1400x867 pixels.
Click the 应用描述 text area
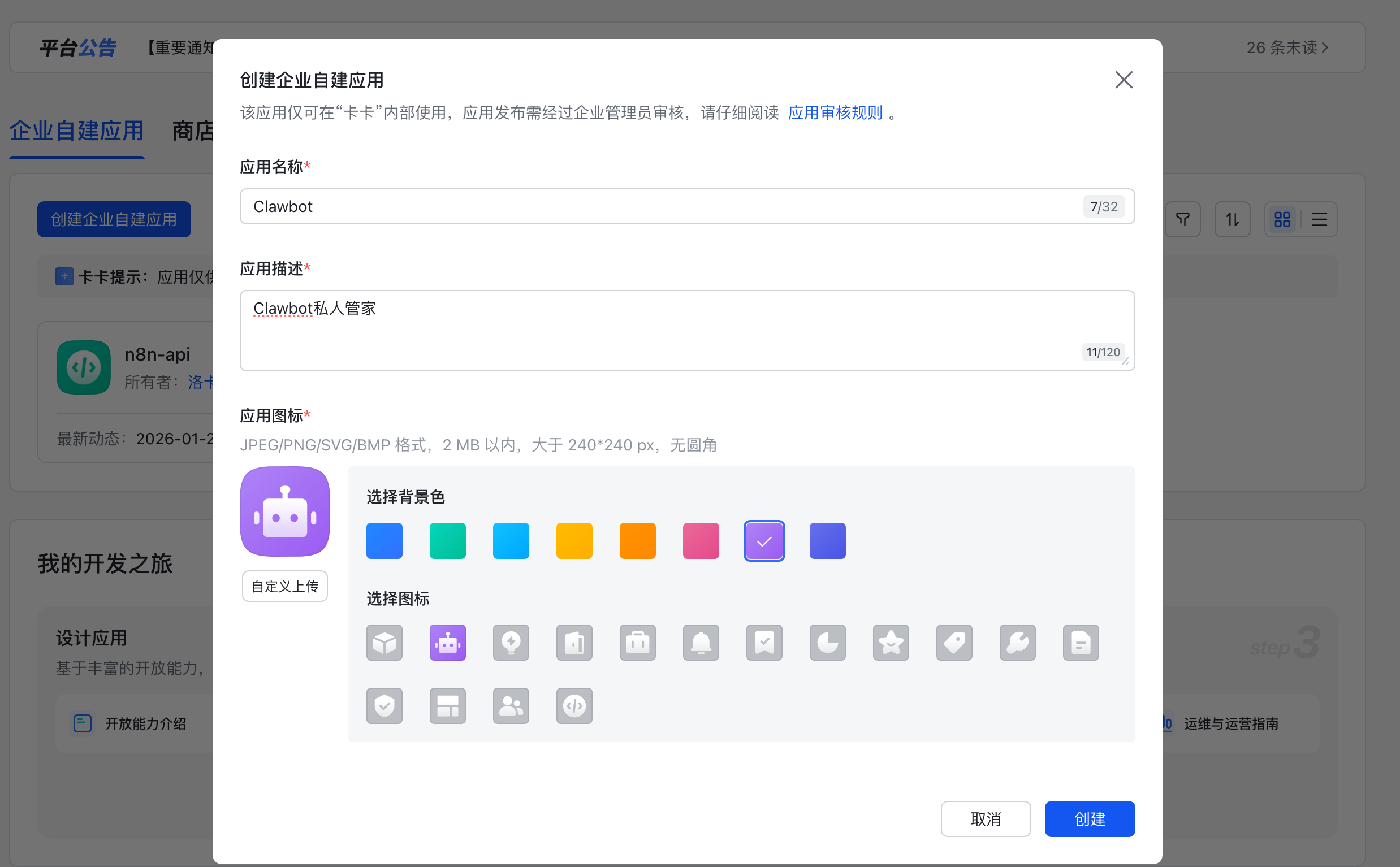pos(659,330)
